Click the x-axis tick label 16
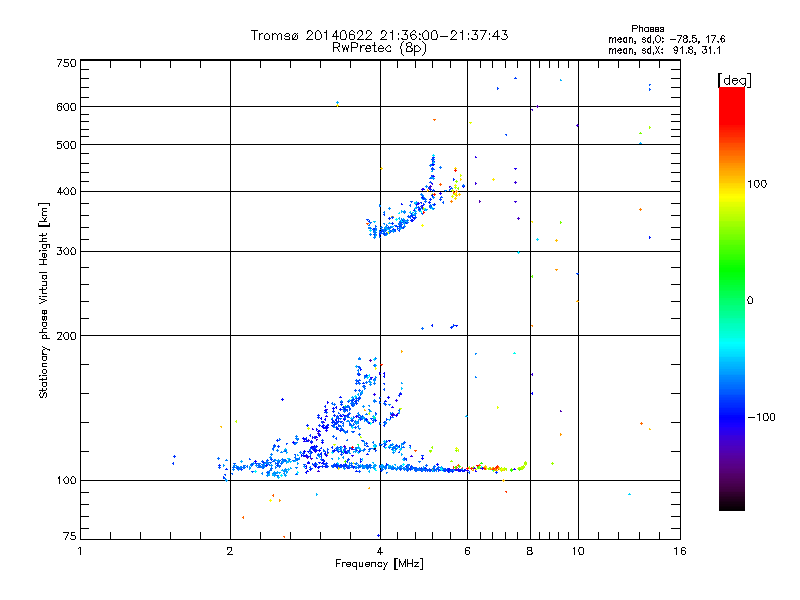The width and height of the screenshot is (800, 600). (680, 551)
